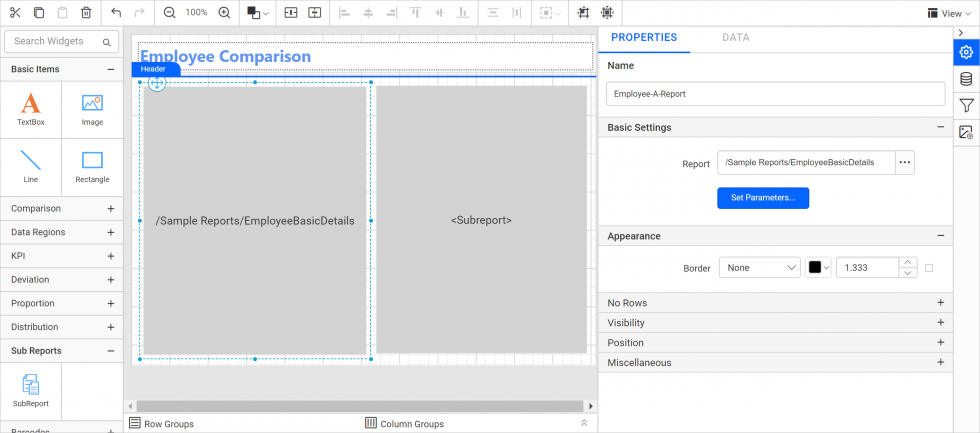Decrease border width with down arrow

point(908,272)
